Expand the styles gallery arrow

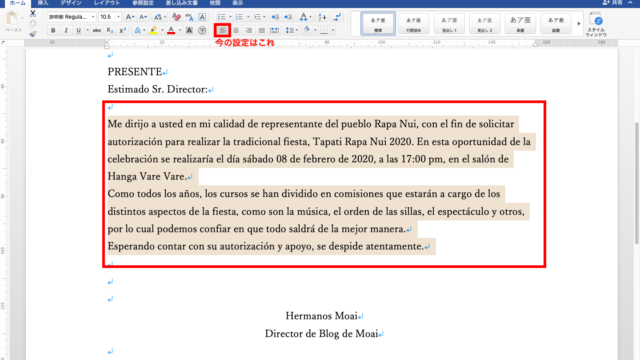[x=578, y=24]
